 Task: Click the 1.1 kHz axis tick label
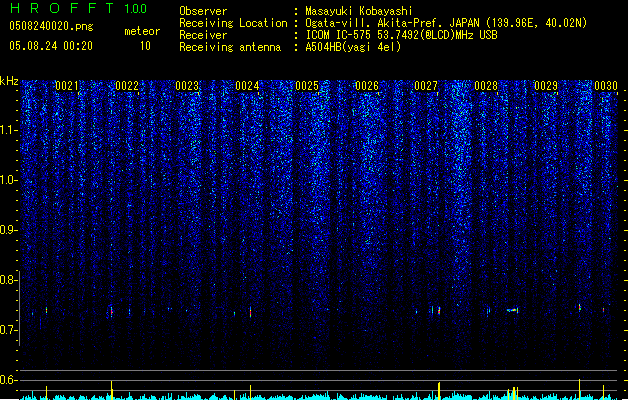tap(9, 130)
